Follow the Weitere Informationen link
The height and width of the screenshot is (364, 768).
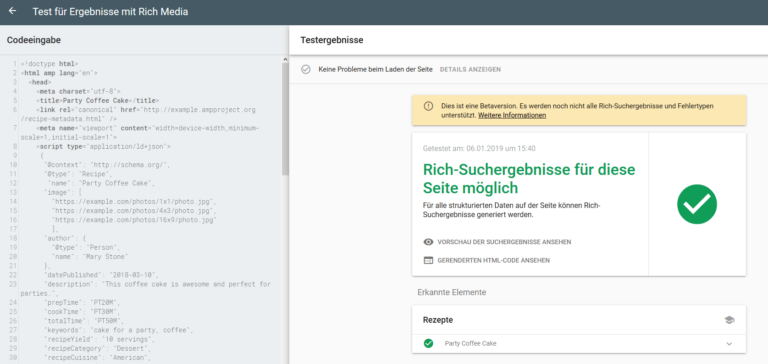512,116
